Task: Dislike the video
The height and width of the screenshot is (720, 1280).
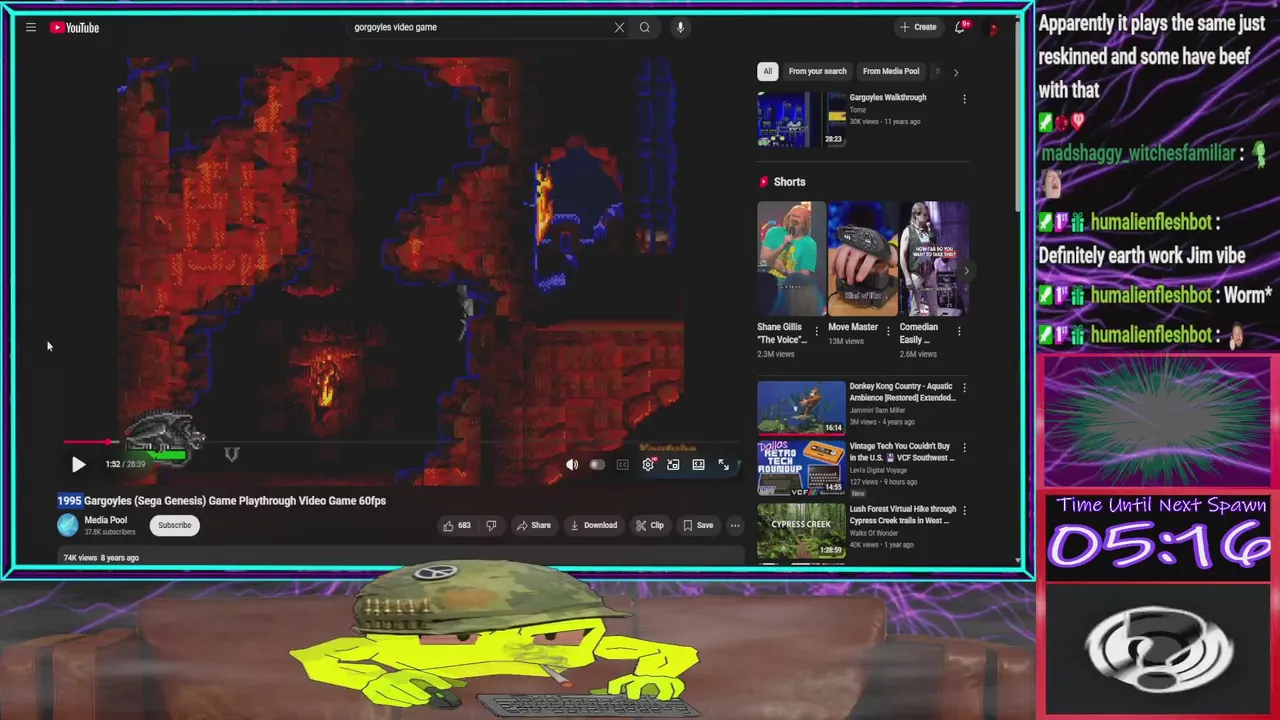Action: click(x=491, y=525)
